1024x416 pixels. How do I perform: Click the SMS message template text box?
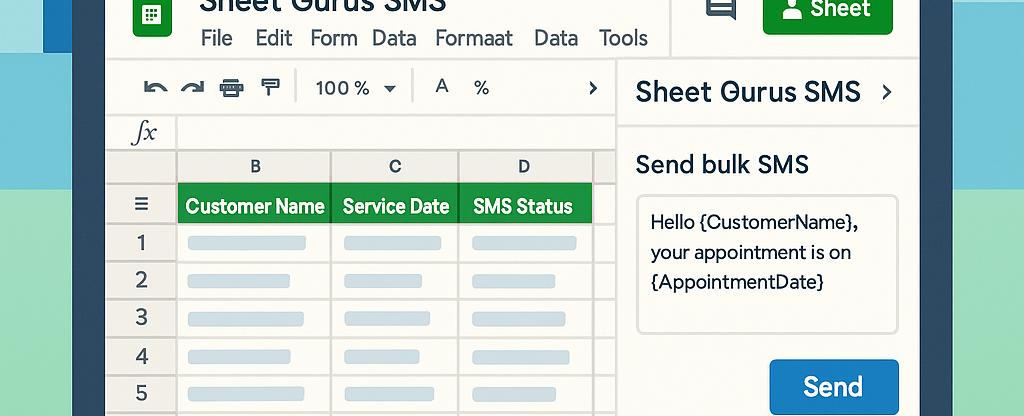pos(767,264)
